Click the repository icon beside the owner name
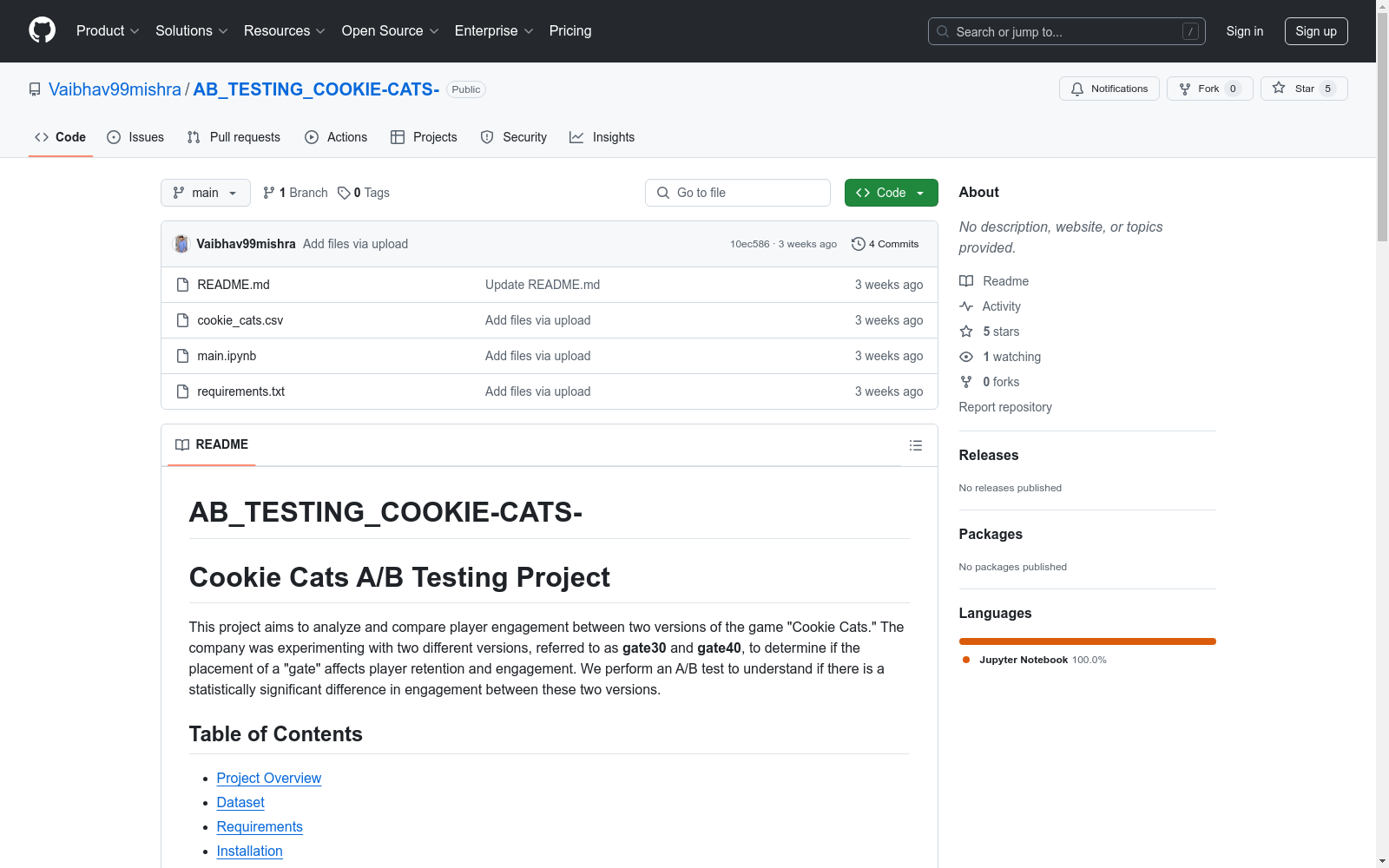 pos(35,89)
